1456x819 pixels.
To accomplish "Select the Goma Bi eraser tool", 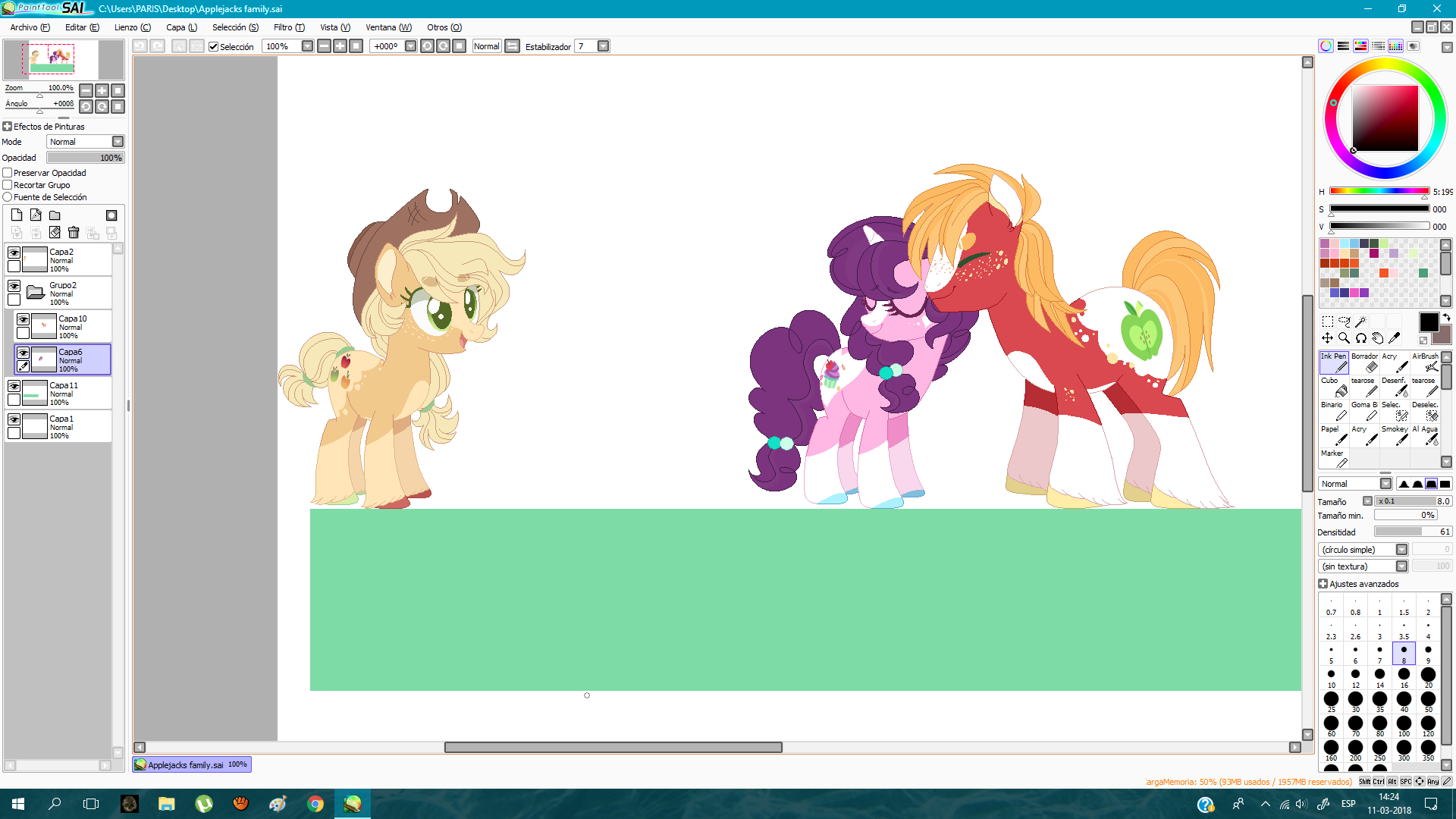I will click(1364, 411).
